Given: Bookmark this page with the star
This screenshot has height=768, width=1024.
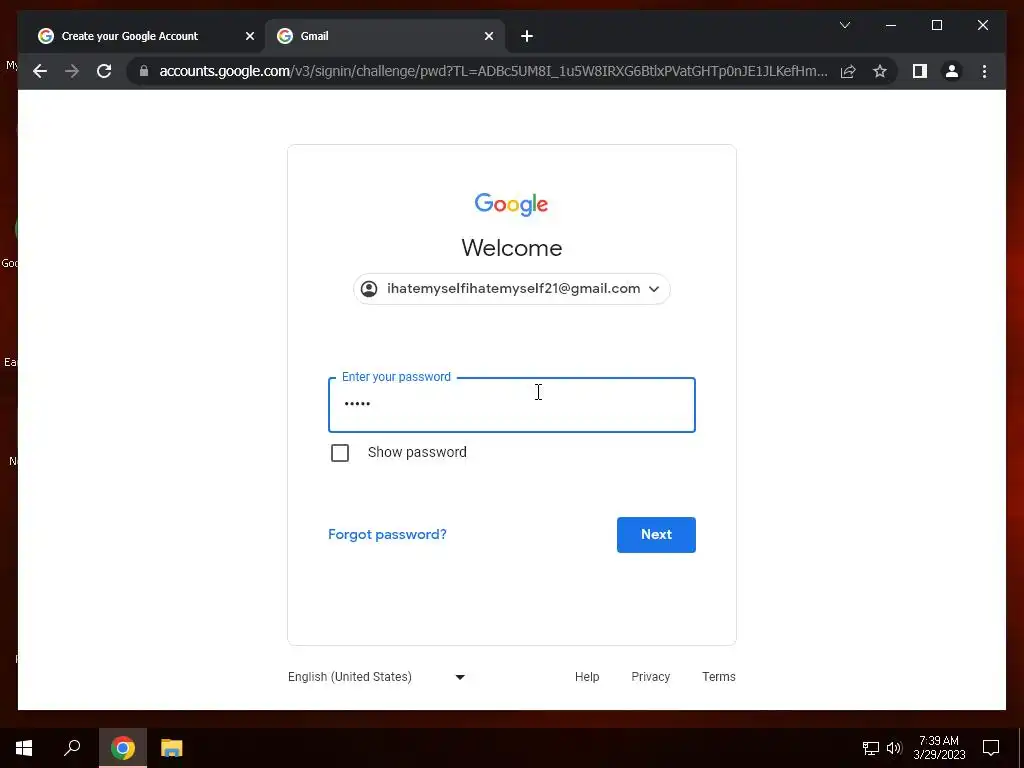Looking at the screenshot, I should pos(880,71).
